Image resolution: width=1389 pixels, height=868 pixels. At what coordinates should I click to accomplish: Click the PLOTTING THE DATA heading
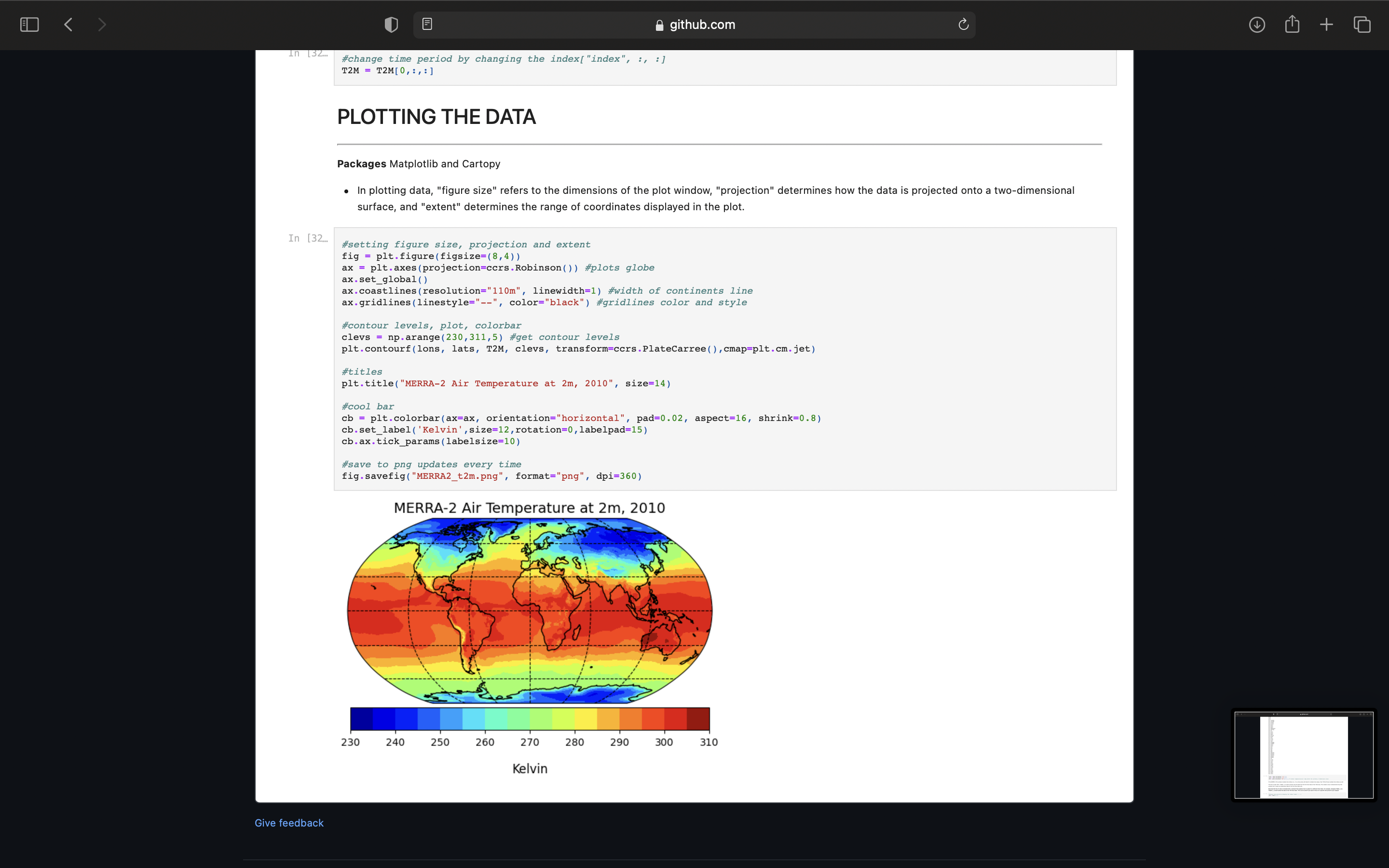[436, 117]
